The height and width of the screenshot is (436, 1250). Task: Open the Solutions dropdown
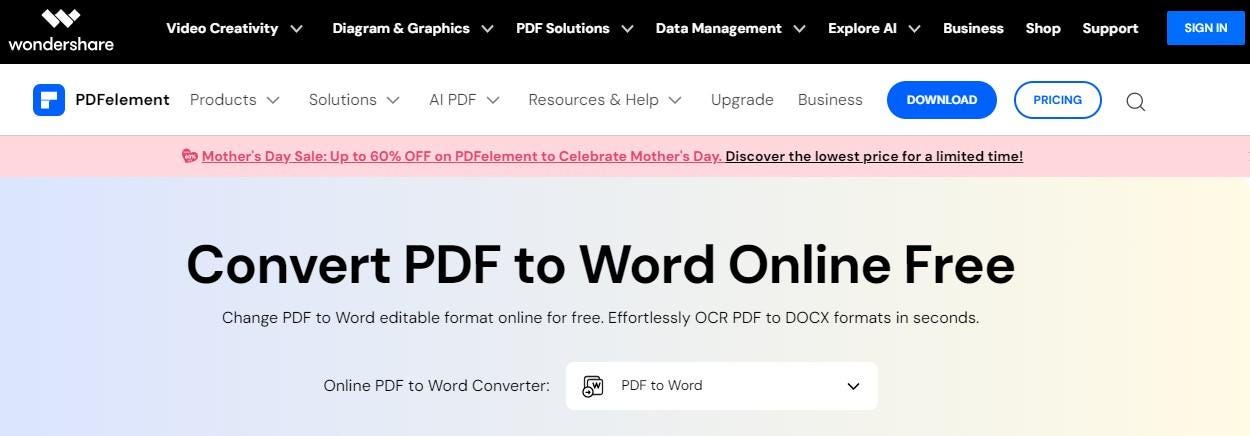click(354, 100)
